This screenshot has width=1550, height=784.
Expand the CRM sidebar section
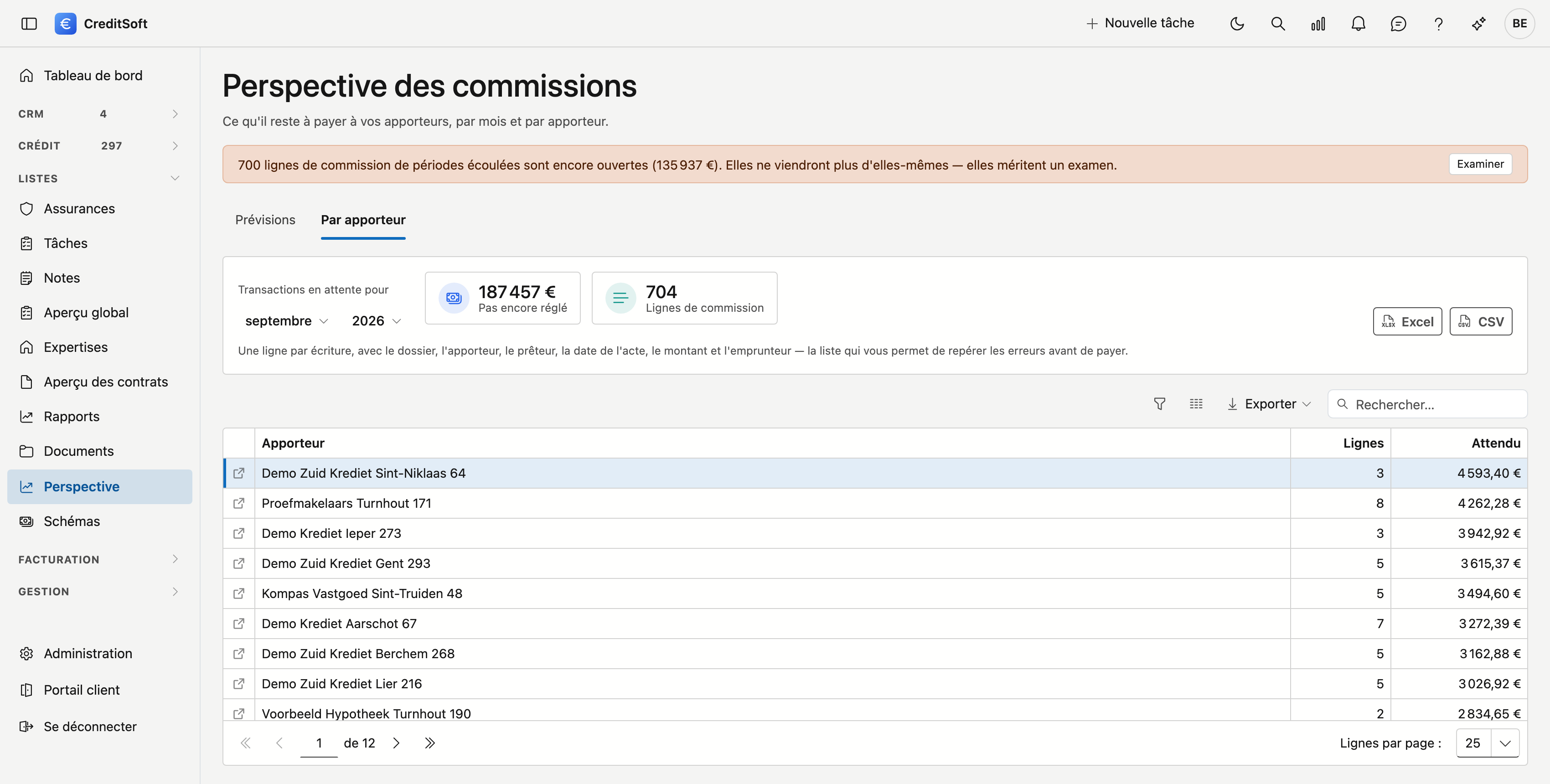click(99, 113)
